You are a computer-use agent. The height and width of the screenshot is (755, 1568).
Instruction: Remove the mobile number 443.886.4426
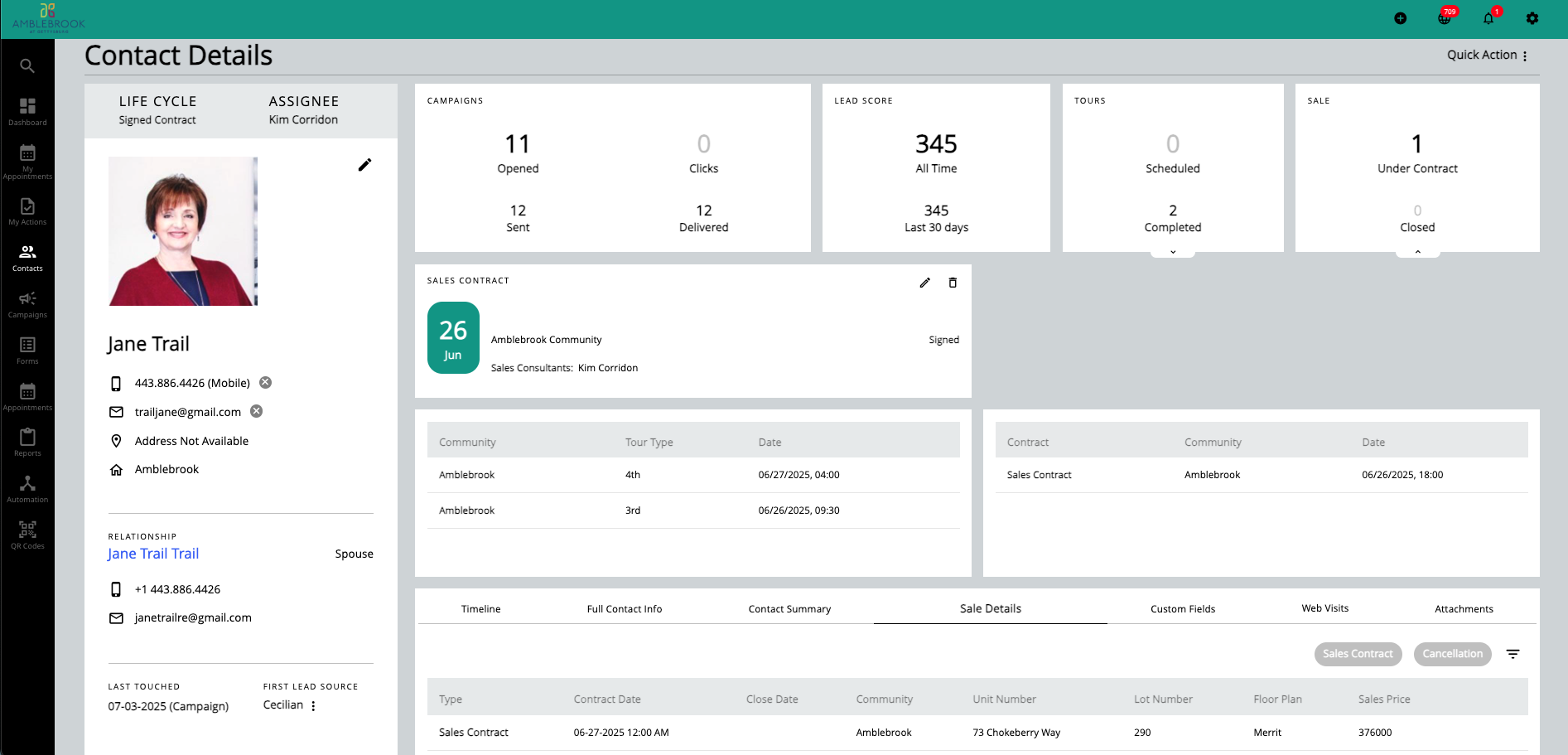[x=265, y=382]
